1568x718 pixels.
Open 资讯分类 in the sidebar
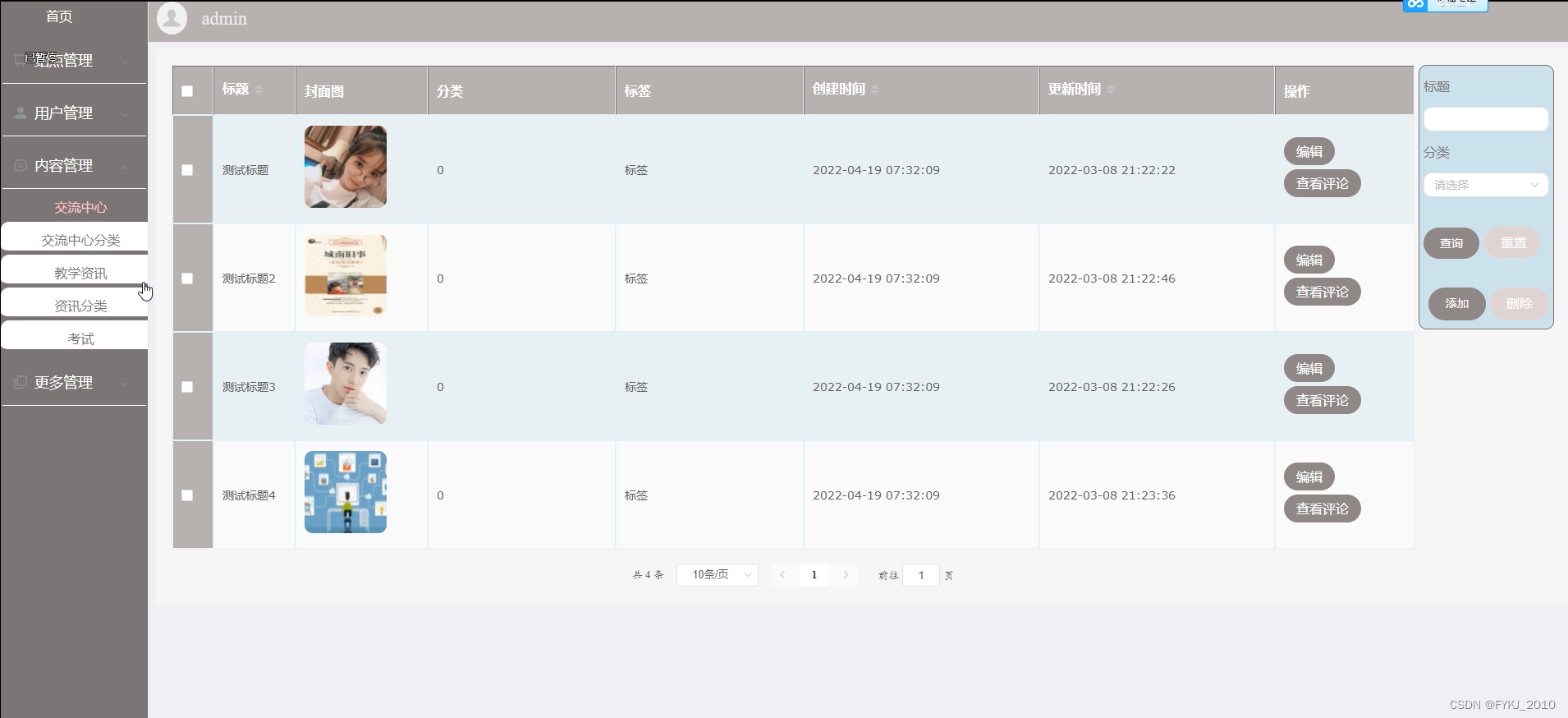[80, 306]
